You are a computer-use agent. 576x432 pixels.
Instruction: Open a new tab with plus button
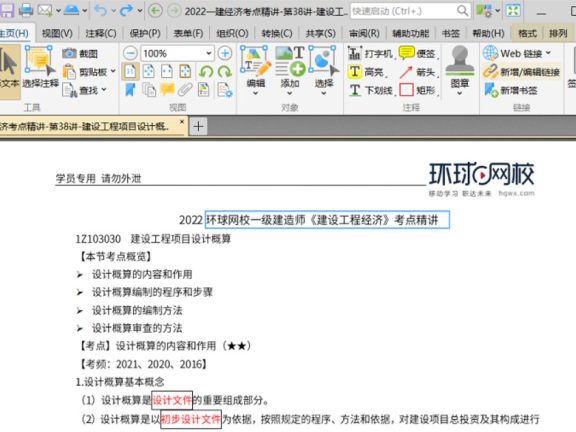click(x=198, y=126)
